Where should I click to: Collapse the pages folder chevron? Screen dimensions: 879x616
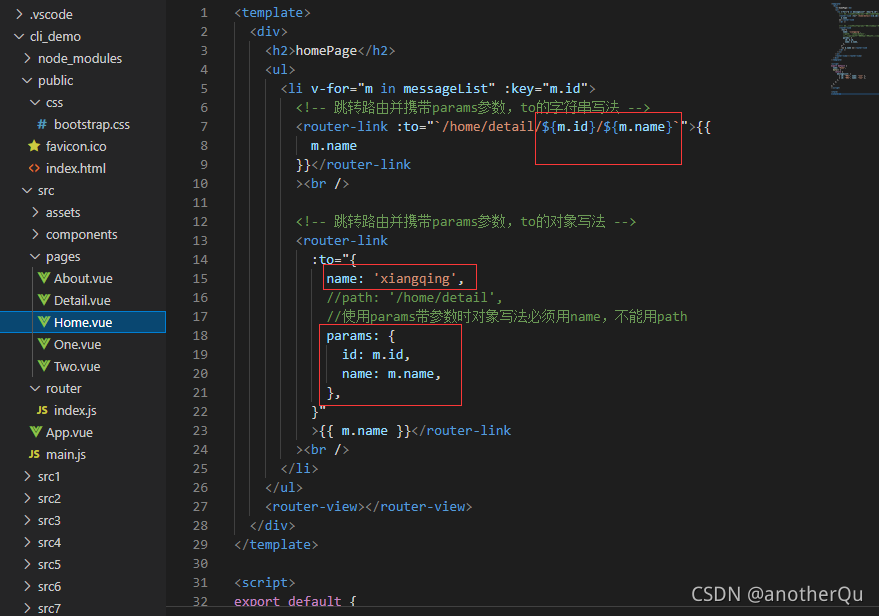[x=35, y=257]
